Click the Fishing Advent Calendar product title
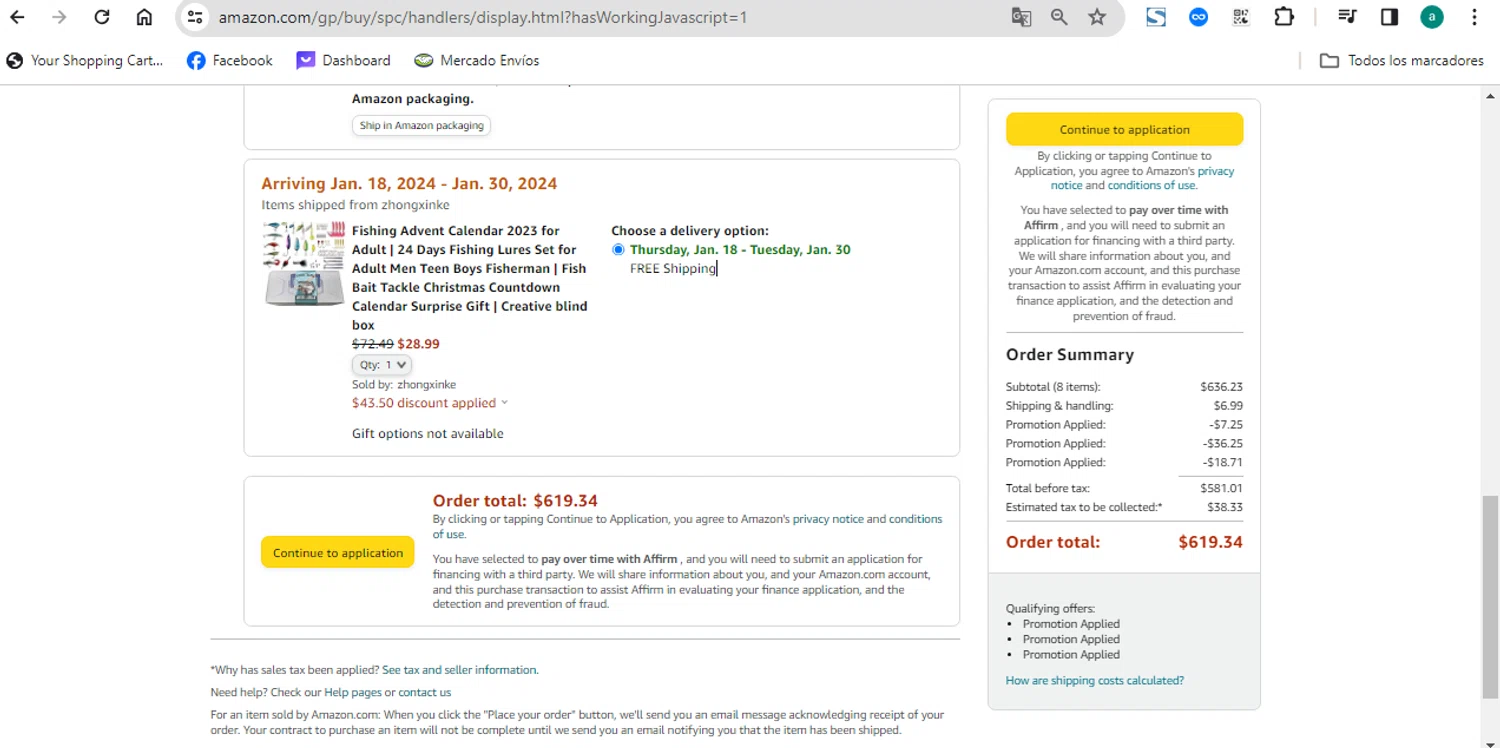1500x748 pixels. point(469,278)
